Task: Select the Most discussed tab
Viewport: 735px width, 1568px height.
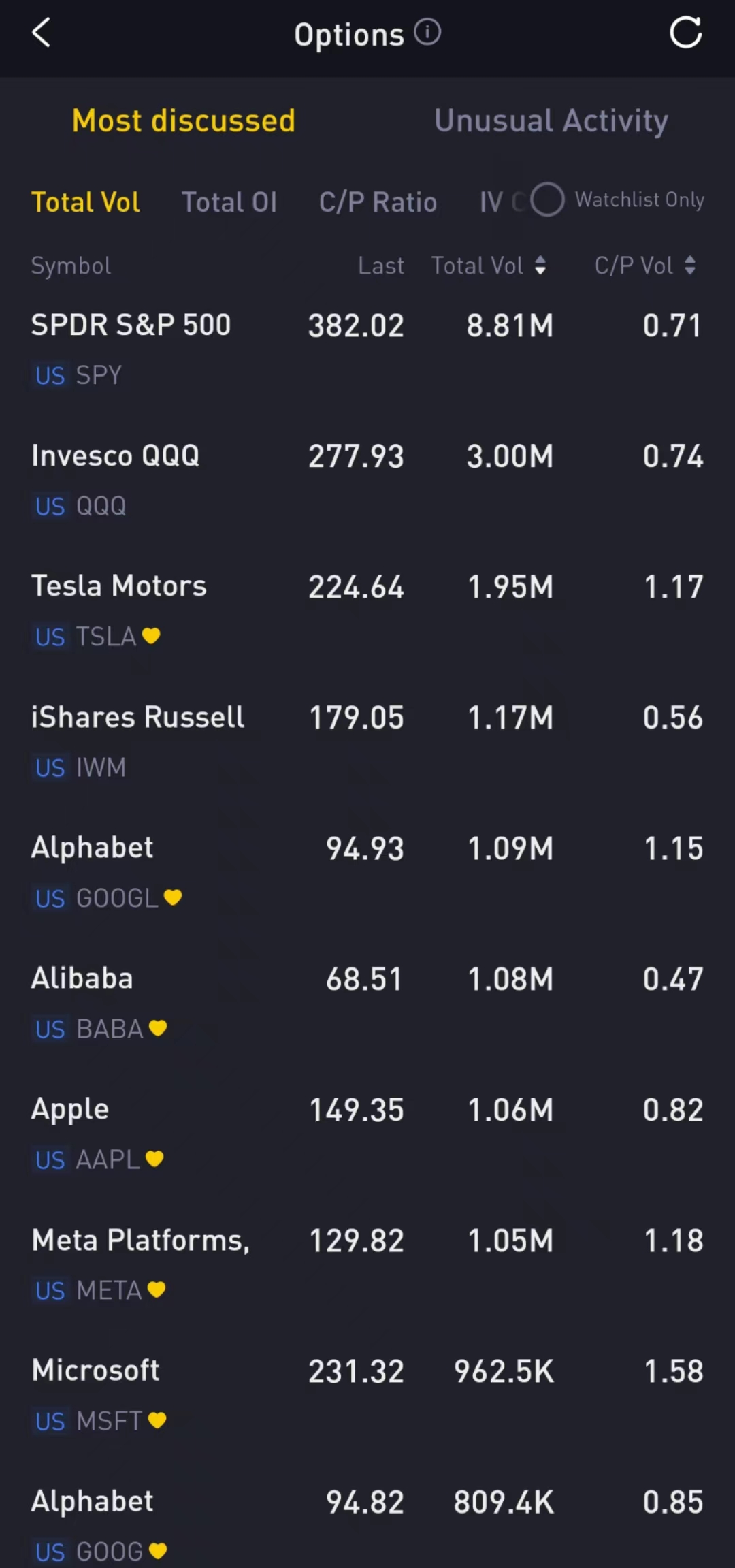Action: (x=184, y=121)
